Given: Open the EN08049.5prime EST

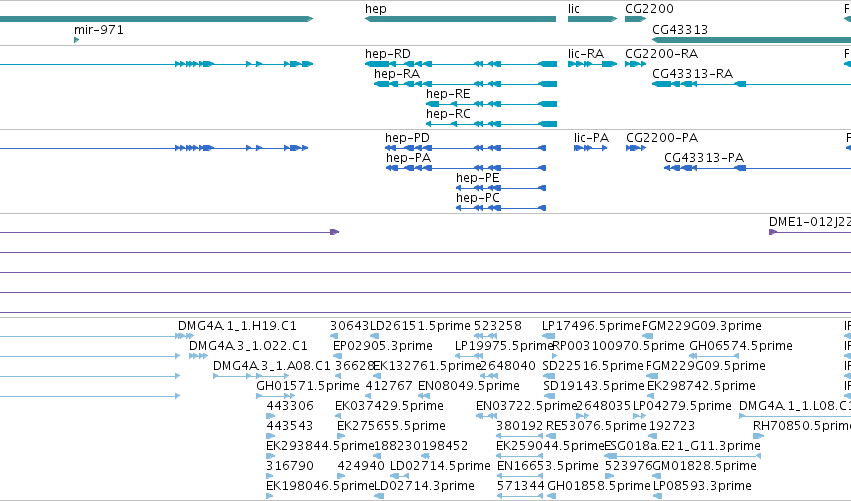Looking at the screenshot, I should click(422, 396).
